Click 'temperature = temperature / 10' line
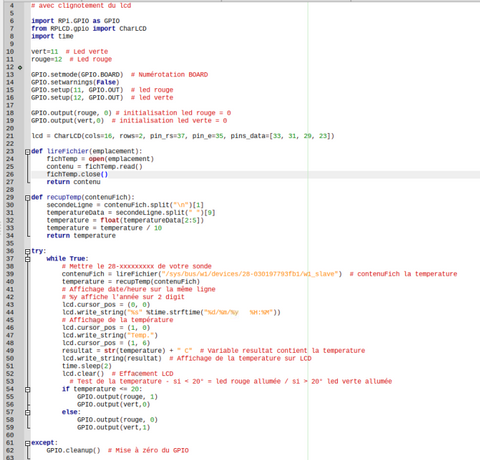 coord(104,228)
